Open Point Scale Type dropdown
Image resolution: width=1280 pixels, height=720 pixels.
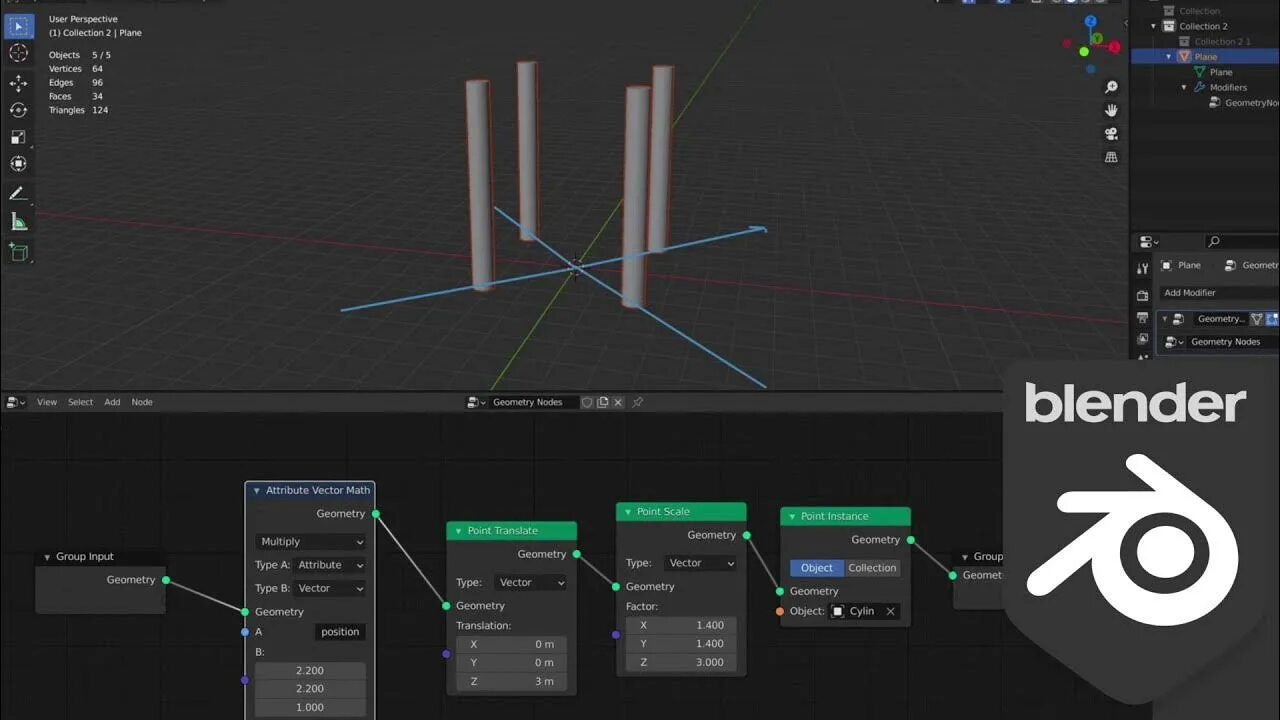pos(701,563)
